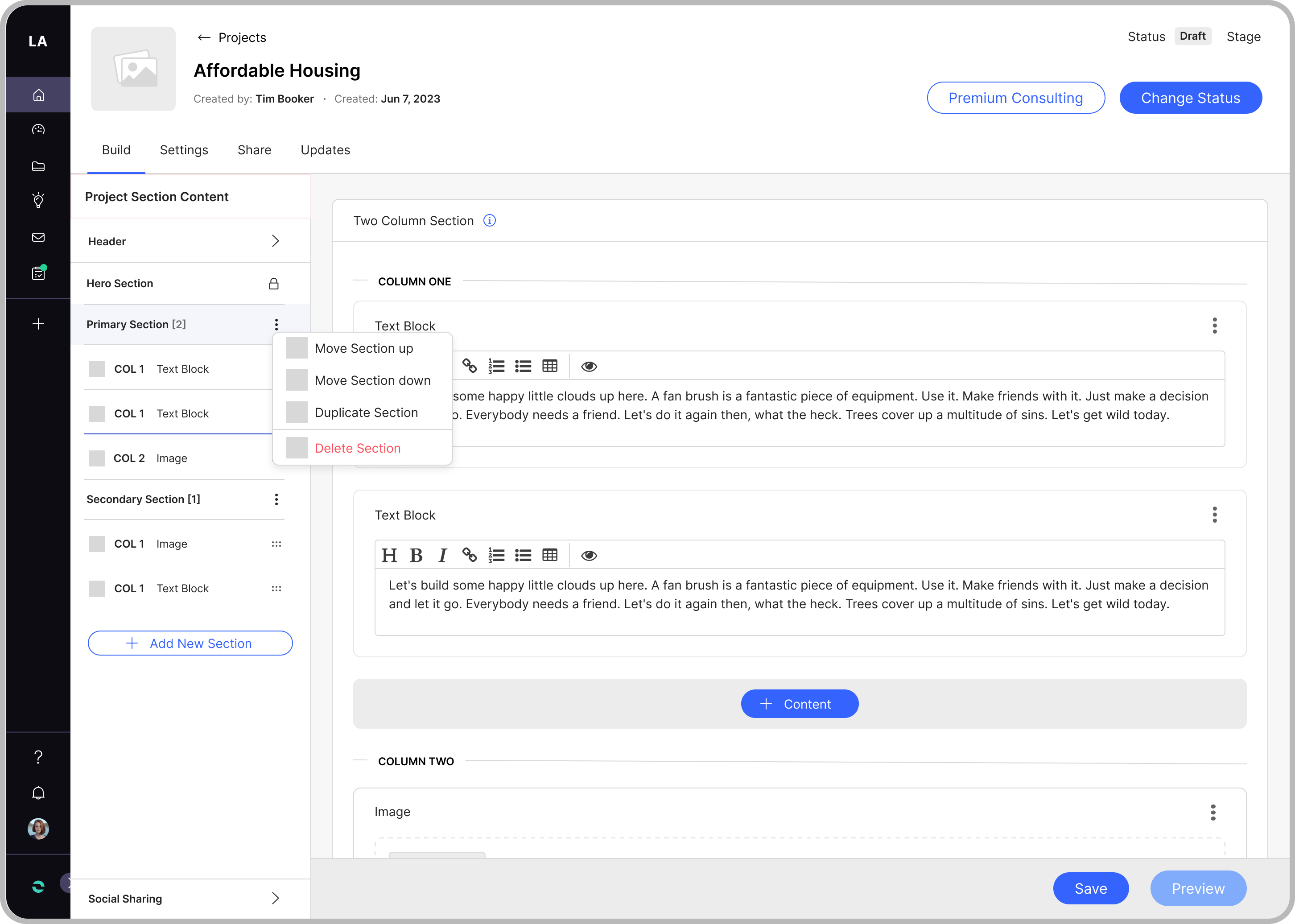The width and height of the screenshot is (1295, 924).
Task: Open first Text Block three-dot options
Action: [x=1214, y=326]
